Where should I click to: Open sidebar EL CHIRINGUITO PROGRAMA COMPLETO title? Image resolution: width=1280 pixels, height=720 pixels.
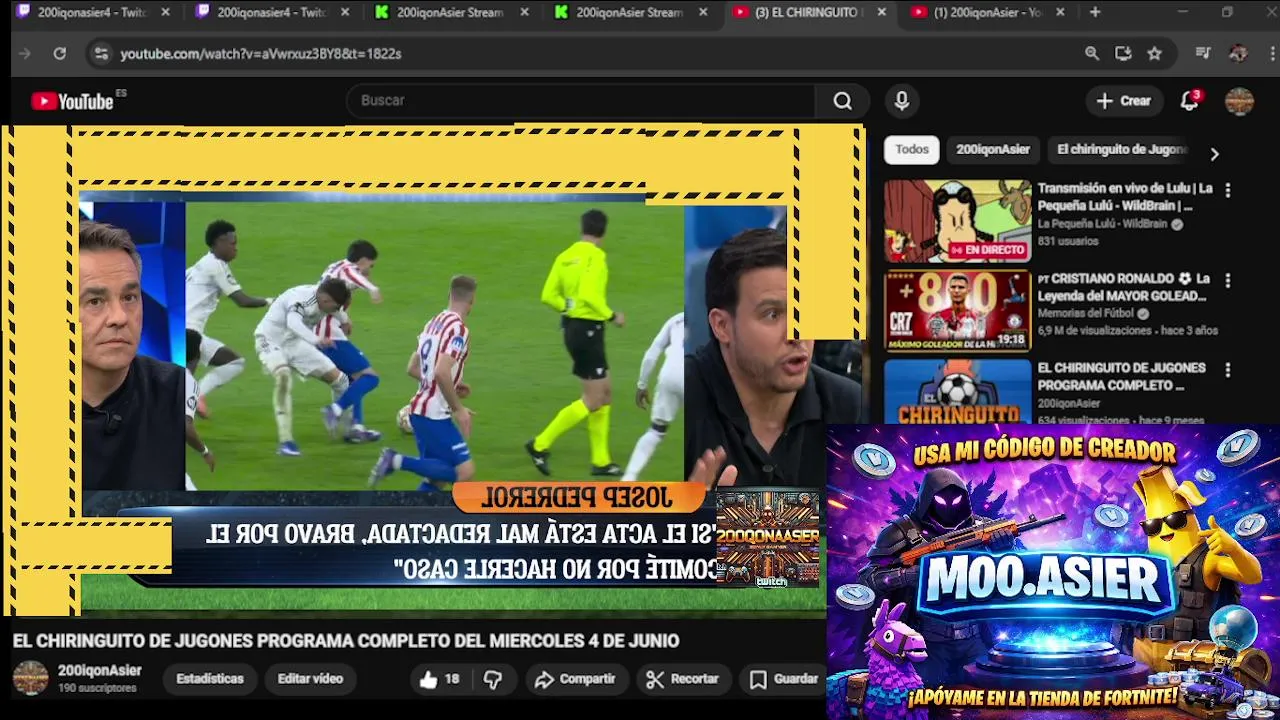point(1121,376)
